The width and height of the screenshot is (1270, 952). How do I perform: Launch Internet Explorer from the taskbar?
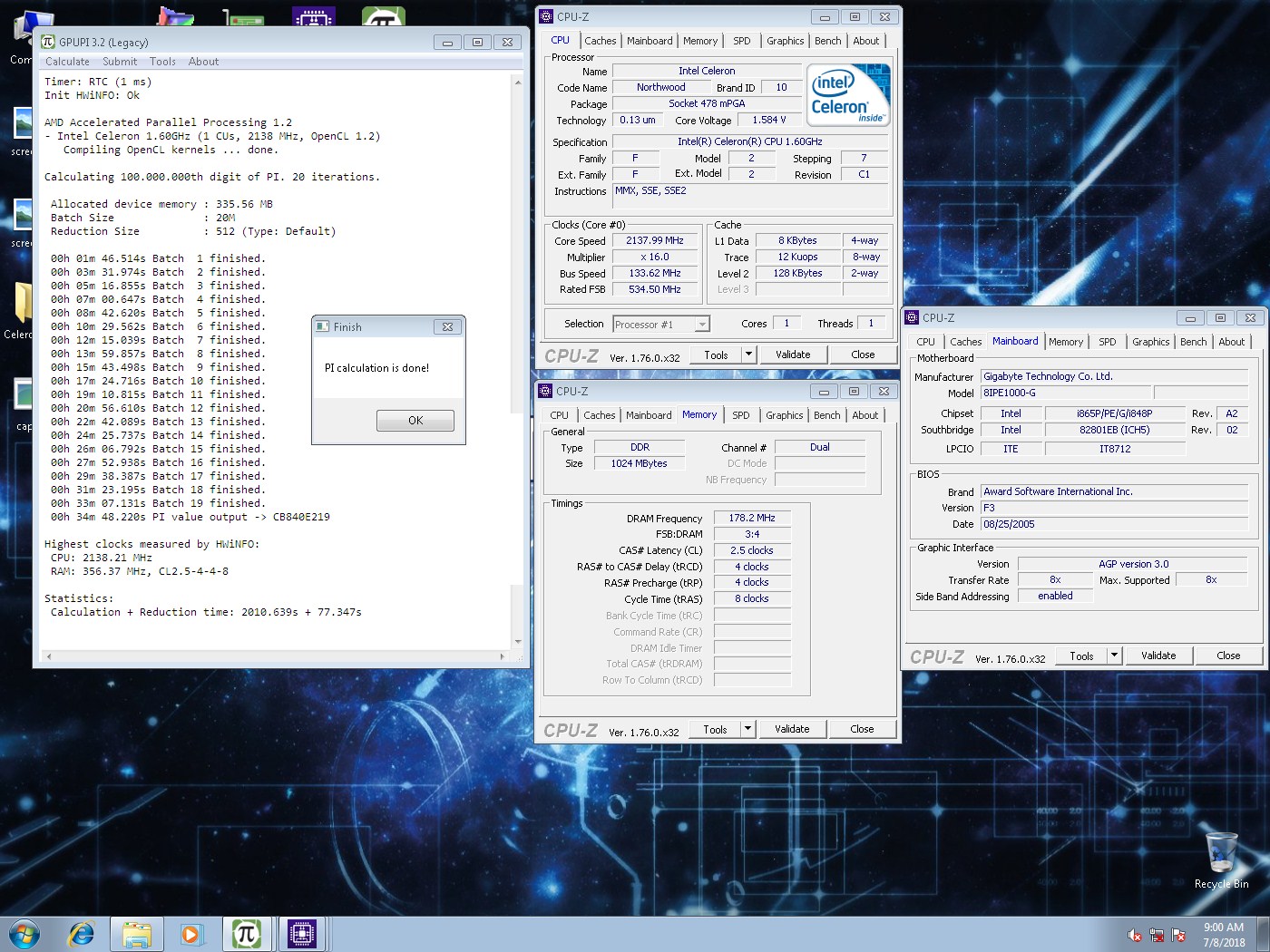pos(82,934)
